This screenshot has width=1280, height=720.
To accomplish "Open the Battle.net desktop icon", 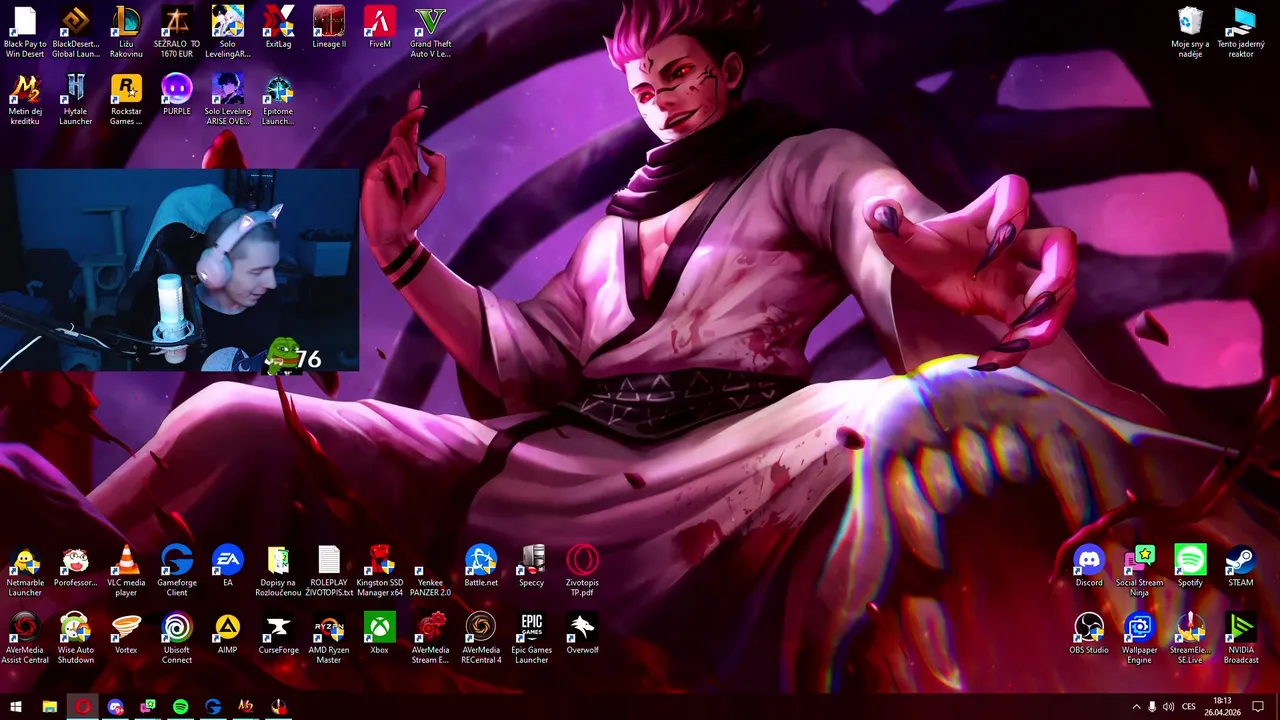I will click(x=481, y=566).
